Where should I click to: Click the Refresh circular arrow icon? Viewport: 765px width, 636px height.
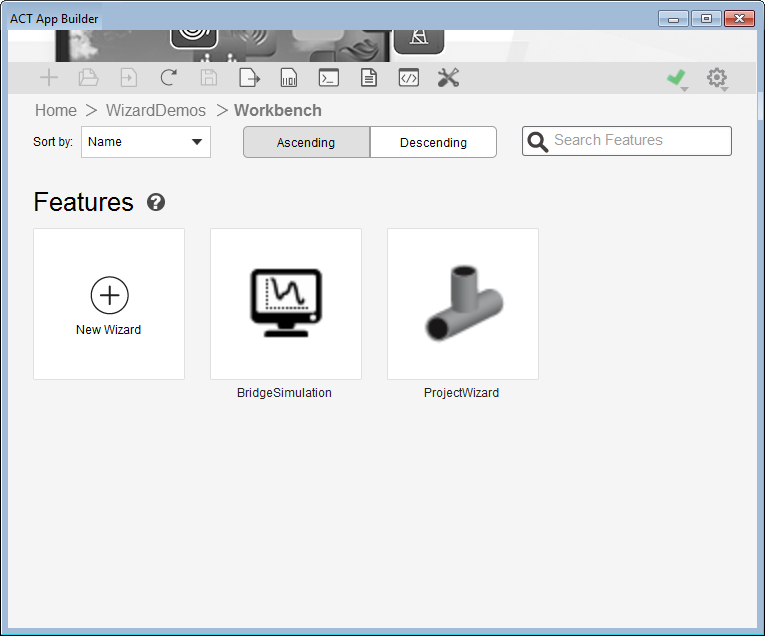[x=169, y=78]
